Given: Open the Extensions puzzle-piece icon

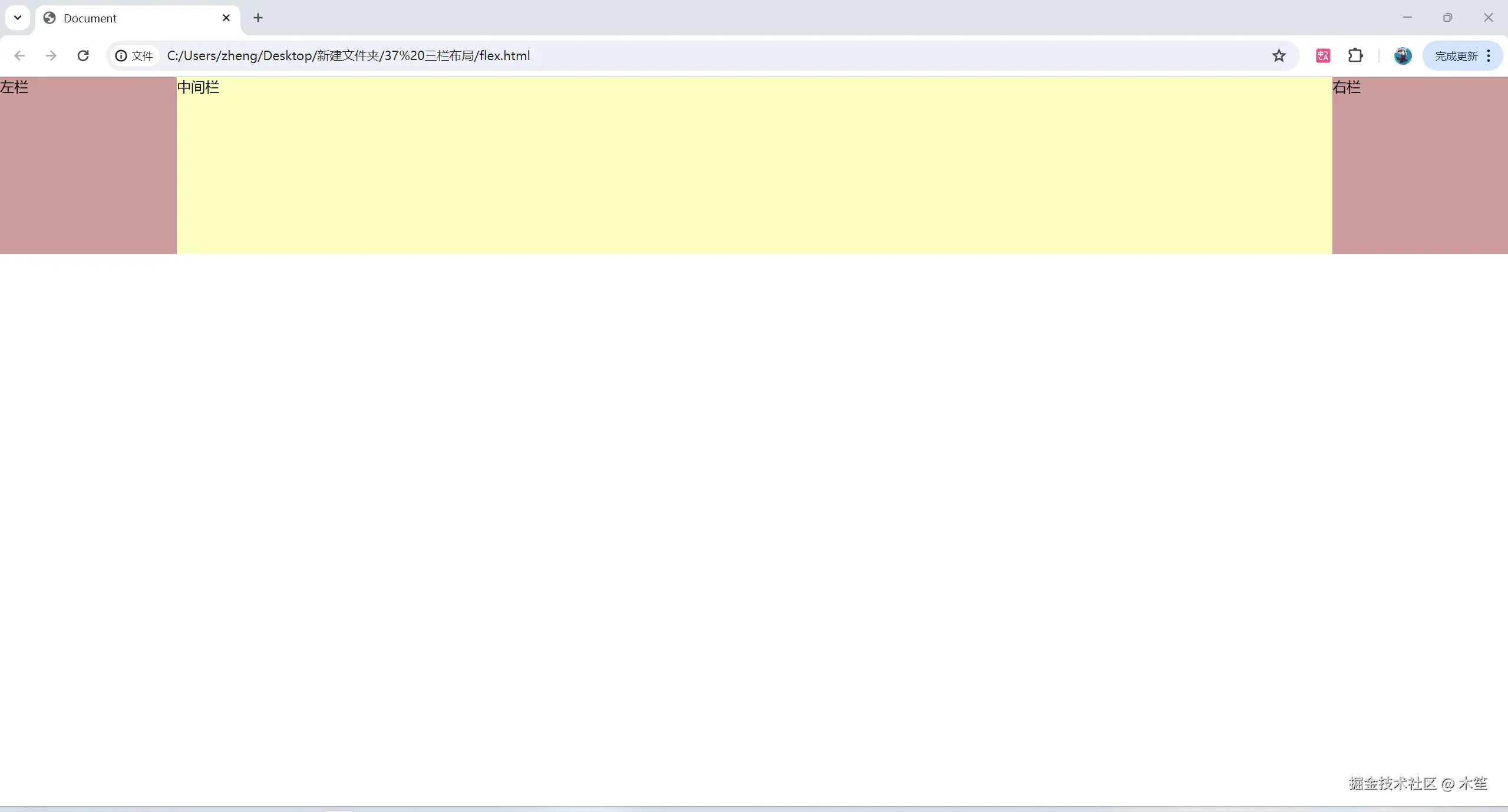Looking at the screenshot, I should click(1356, 55).
